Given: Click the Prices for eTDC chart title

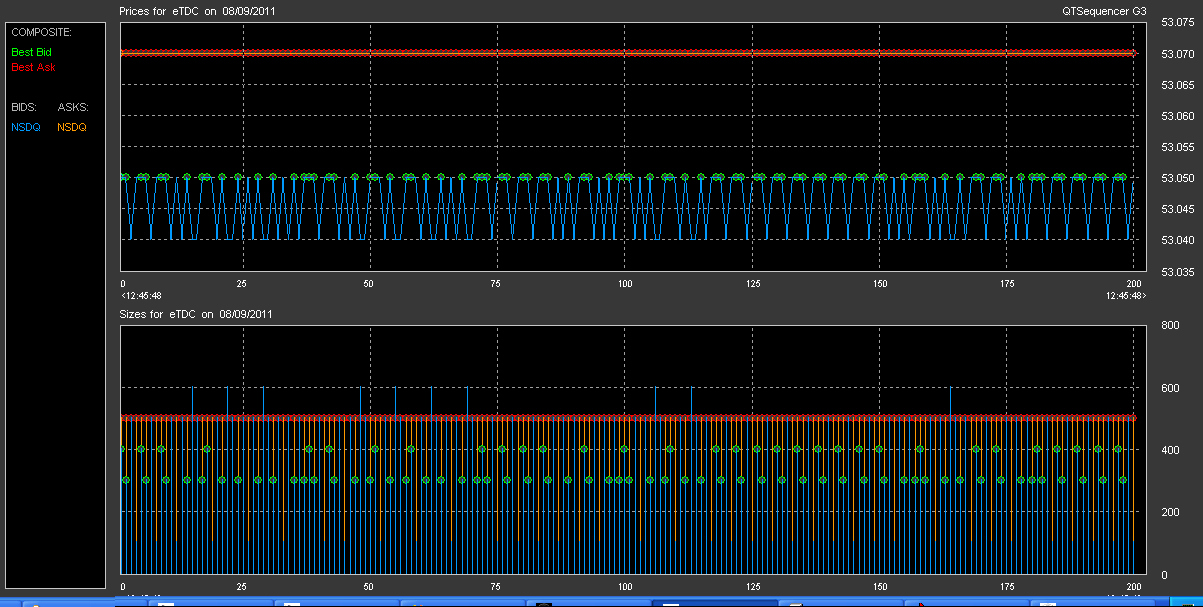Looking at the screenshot, I should (198, 11).
